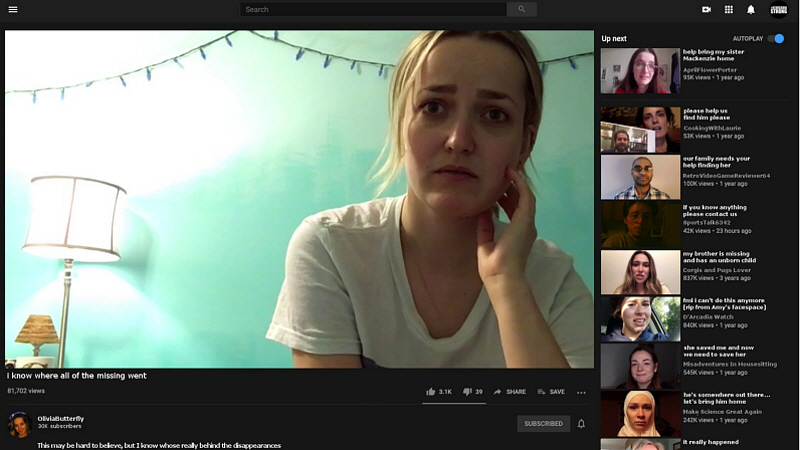Screen dimensions: 800x450
Task: Open the hamburger guide menu
Action: (x=13, y=9)
